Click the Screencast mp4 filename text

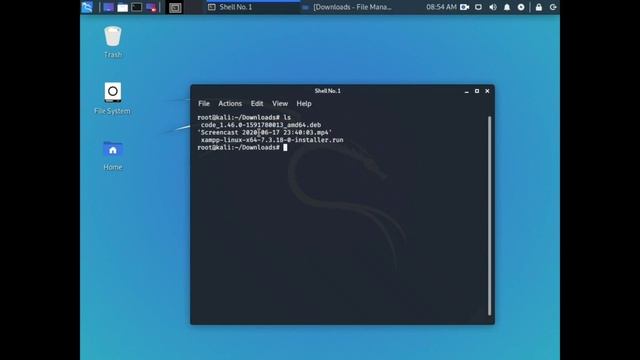click(264, 133)
